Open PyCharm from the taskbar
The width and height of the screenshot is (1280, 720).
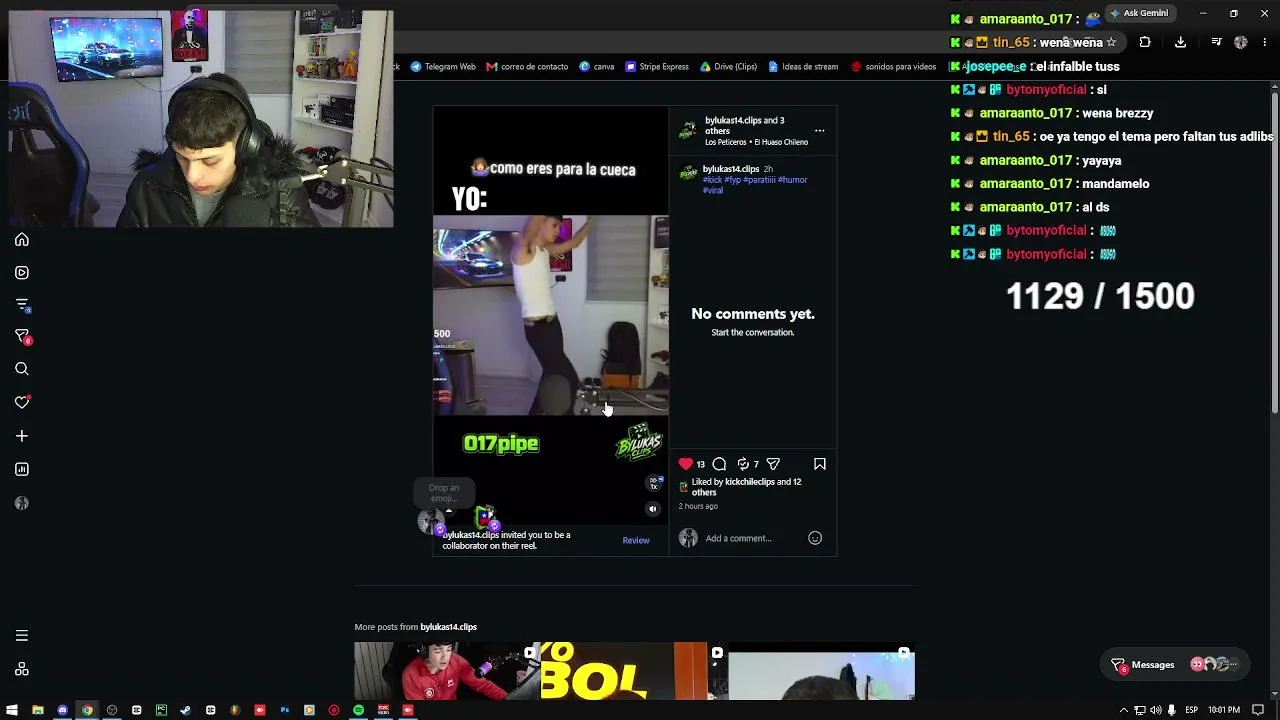pos(161,710)
